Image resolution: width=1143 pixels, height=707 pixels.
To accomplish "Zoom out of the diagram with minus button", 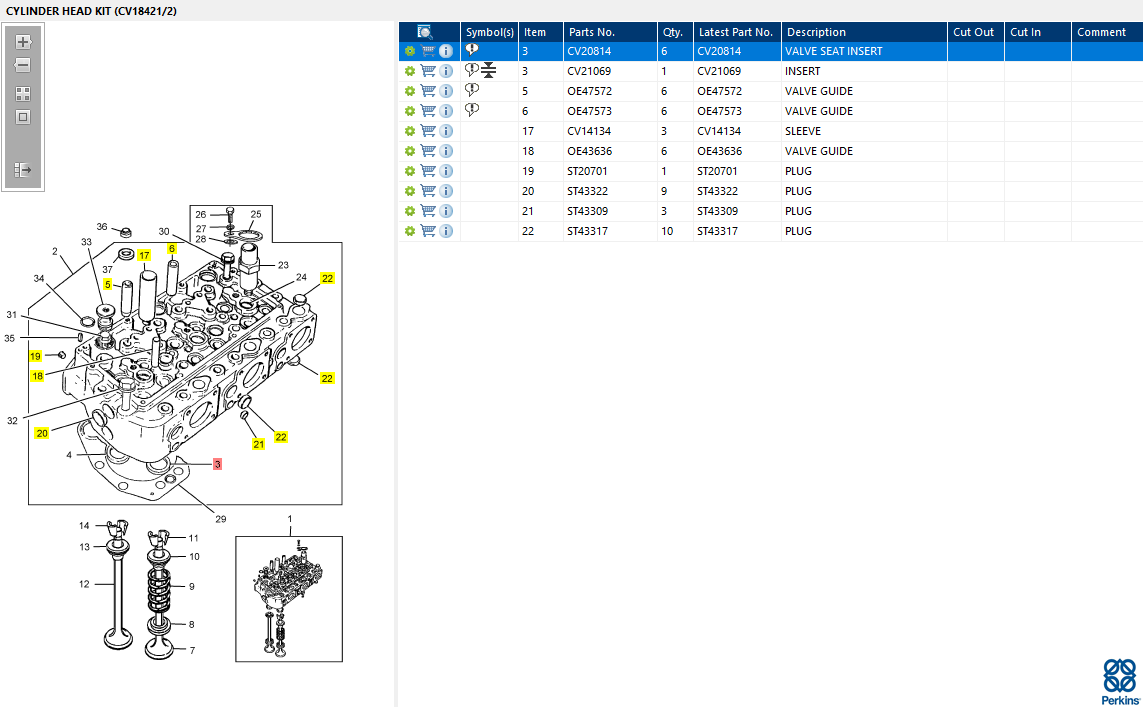I will 23,65.
